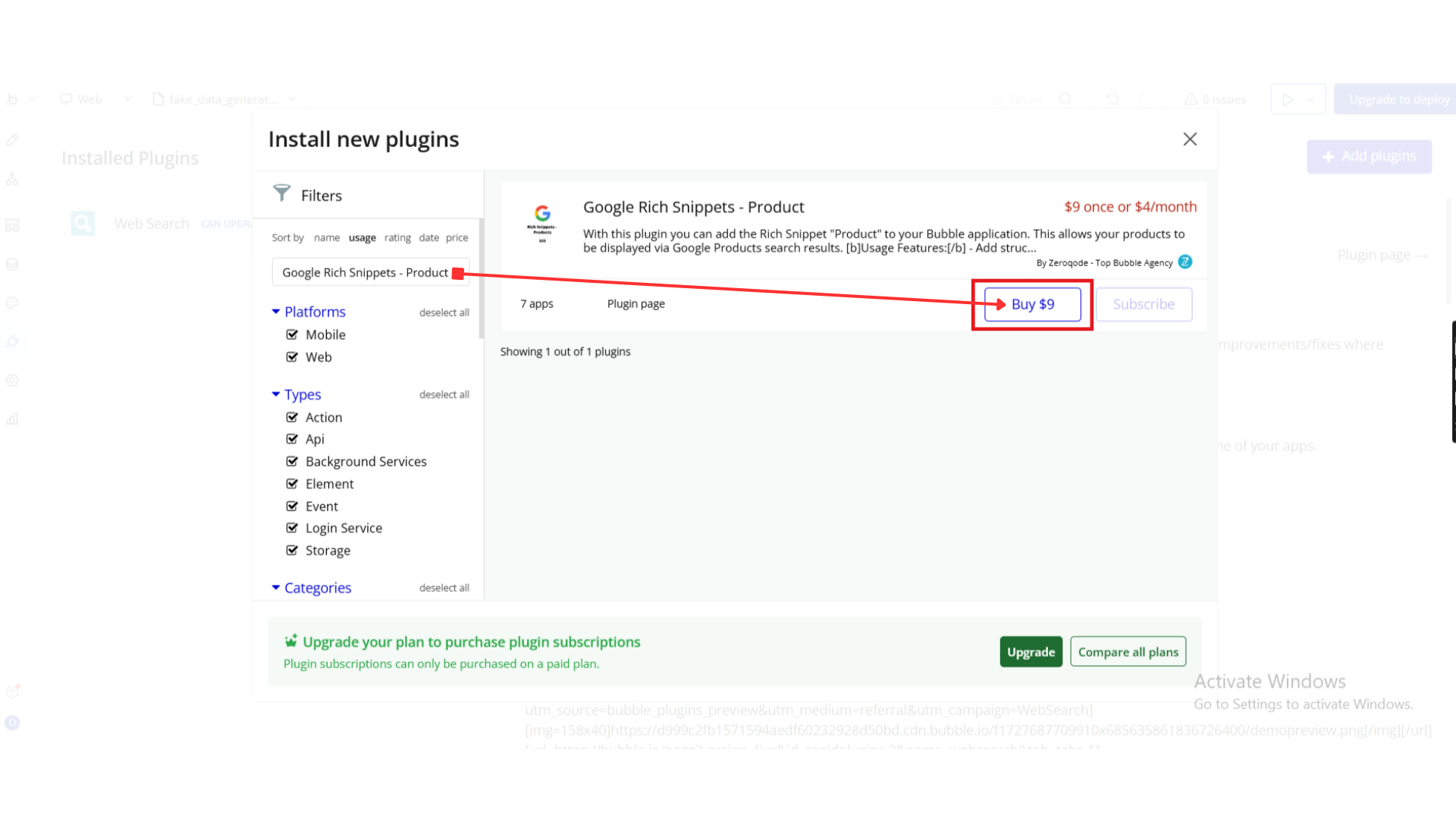1456x819 pixels.
Task: Click the Web Search plugin icon
Action: tap(83, 224)
